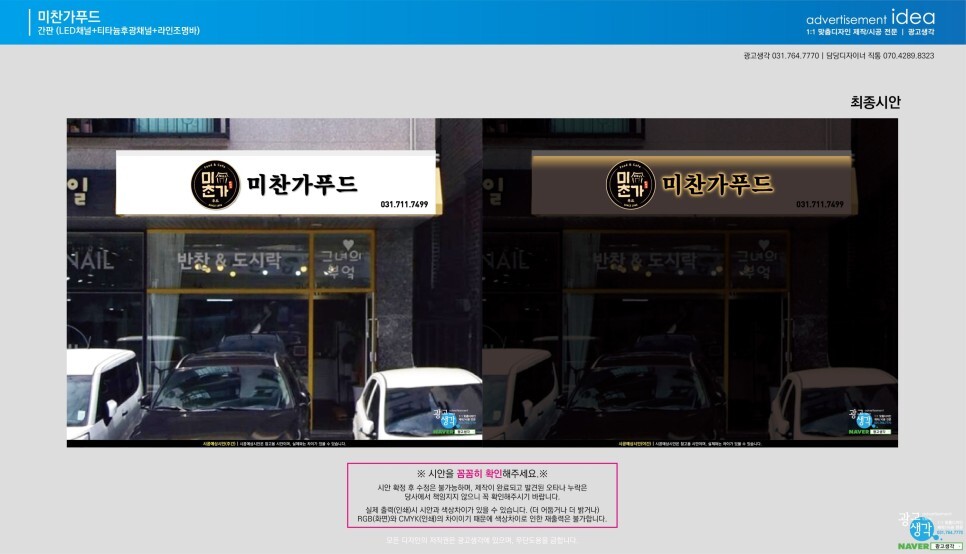Click the 간판 LED채널 subtitle text in header
This screenshot has height=554, width=966.
(118, 32)
